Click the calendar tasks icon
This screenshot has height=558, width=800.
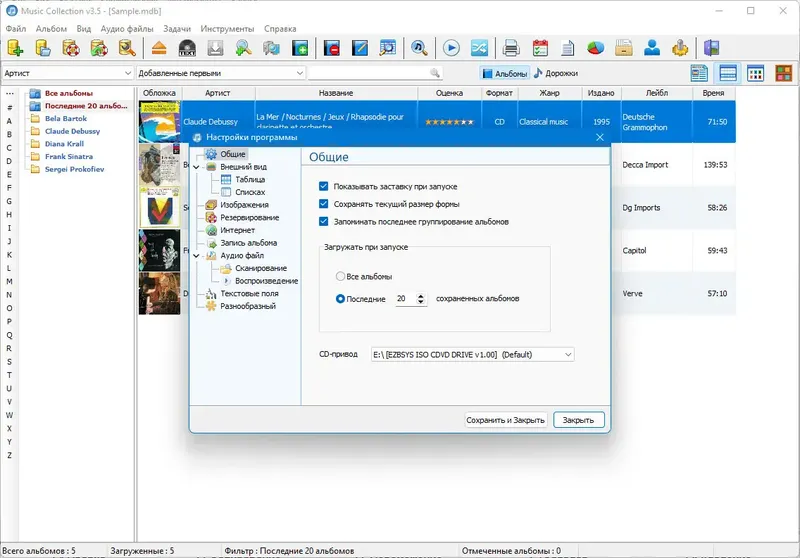[x=540, y=48]
